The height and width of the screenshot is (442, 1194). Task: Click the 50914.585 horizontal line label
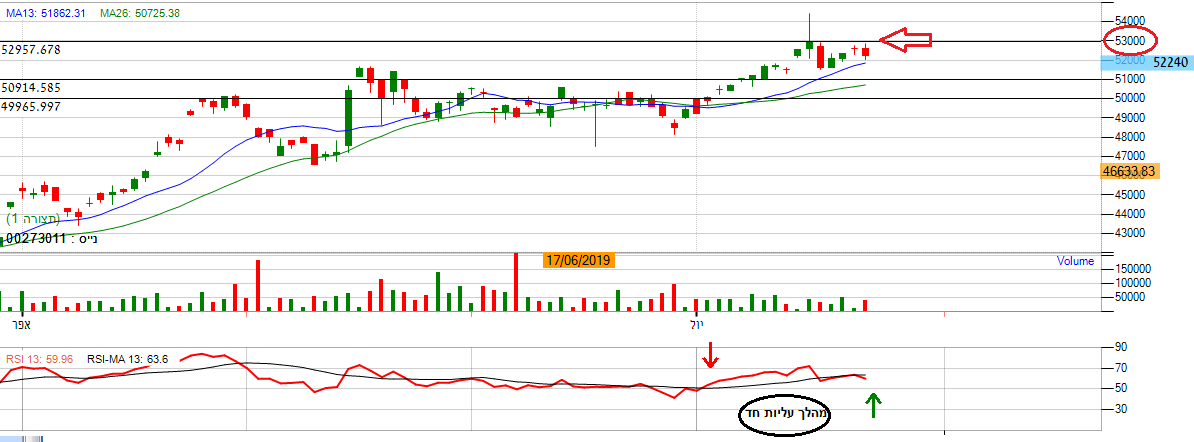click(45, 88)
